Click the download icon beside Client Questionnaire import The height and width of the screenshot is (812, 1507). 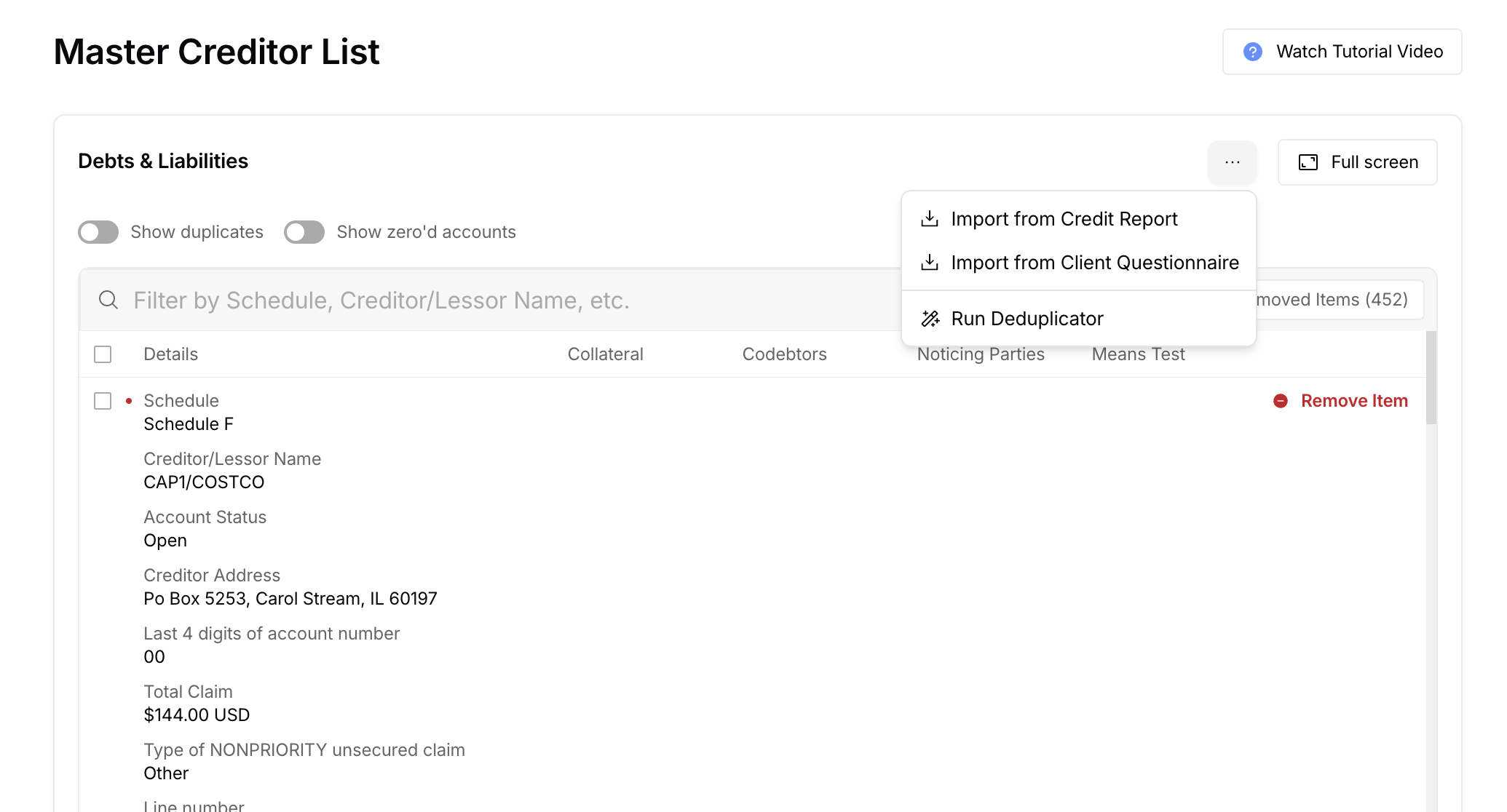(930, 263)
